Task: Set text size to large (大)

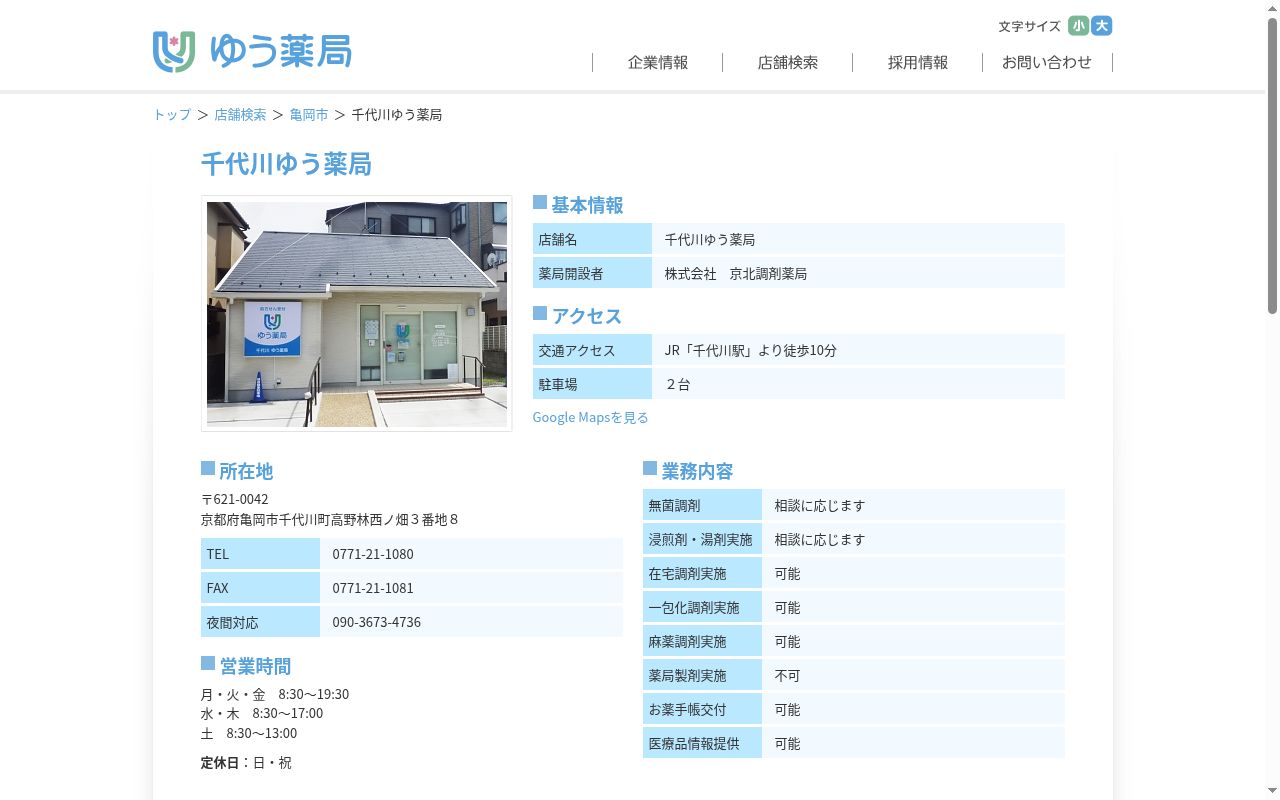Action: pyautogui.click(x=1102, y=26)
